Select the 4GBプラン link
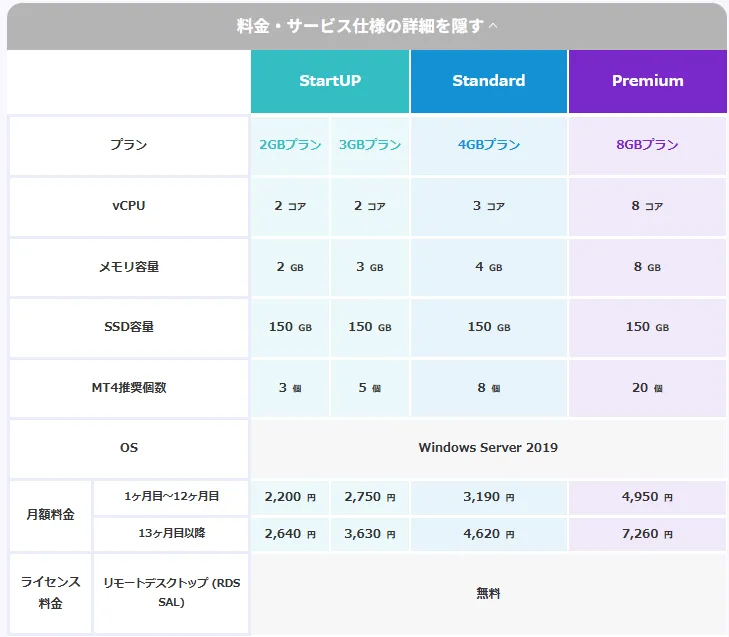729x637 pixels. click(488, 145)
